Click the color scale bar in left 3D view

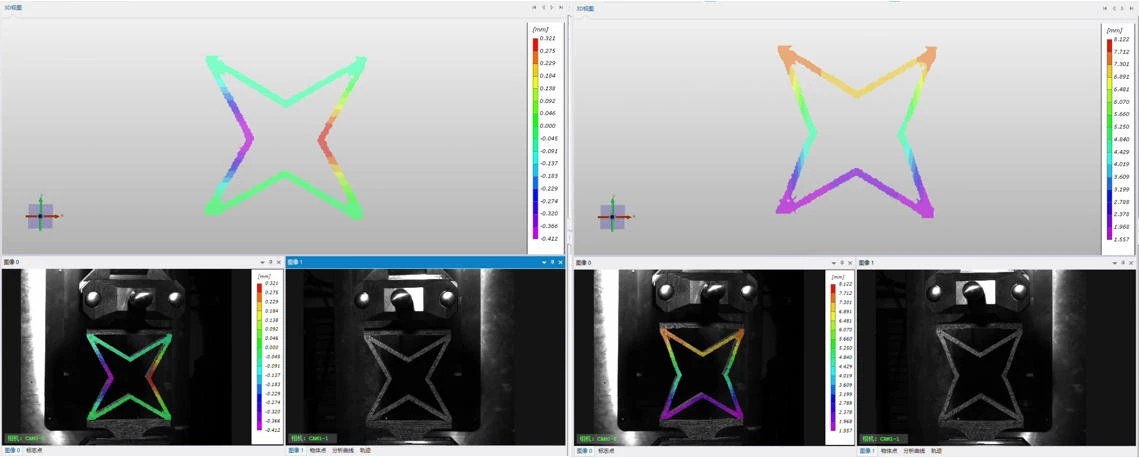[x=535, y=138]
